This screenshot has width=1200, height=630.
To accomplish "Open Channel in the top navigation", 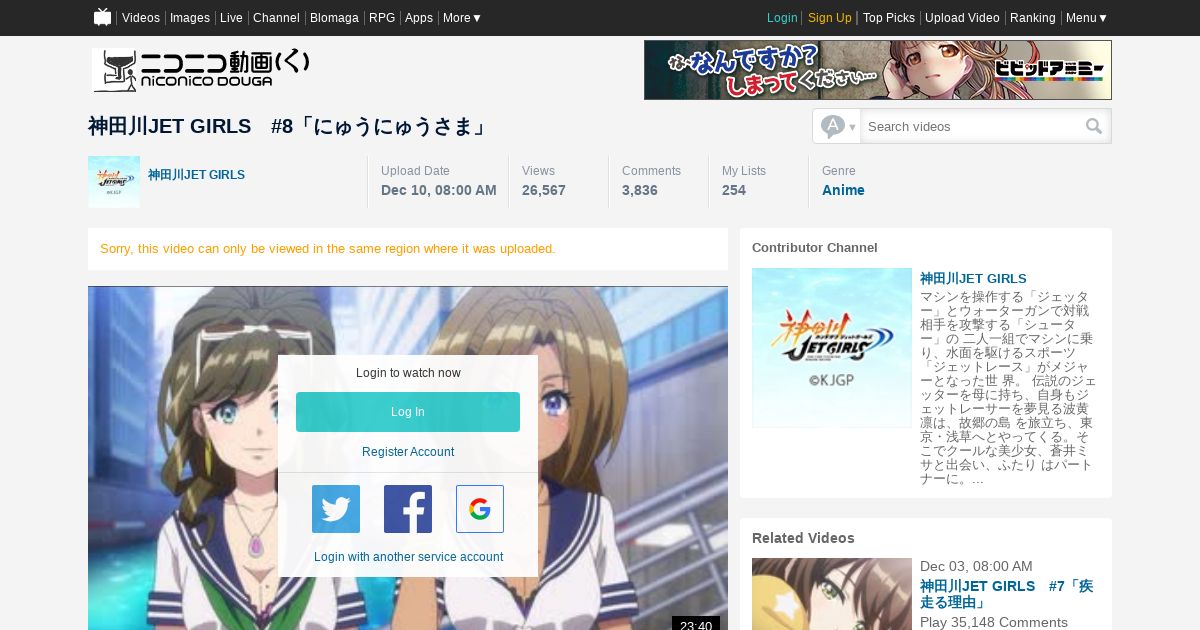I will [x=276, y=17].
